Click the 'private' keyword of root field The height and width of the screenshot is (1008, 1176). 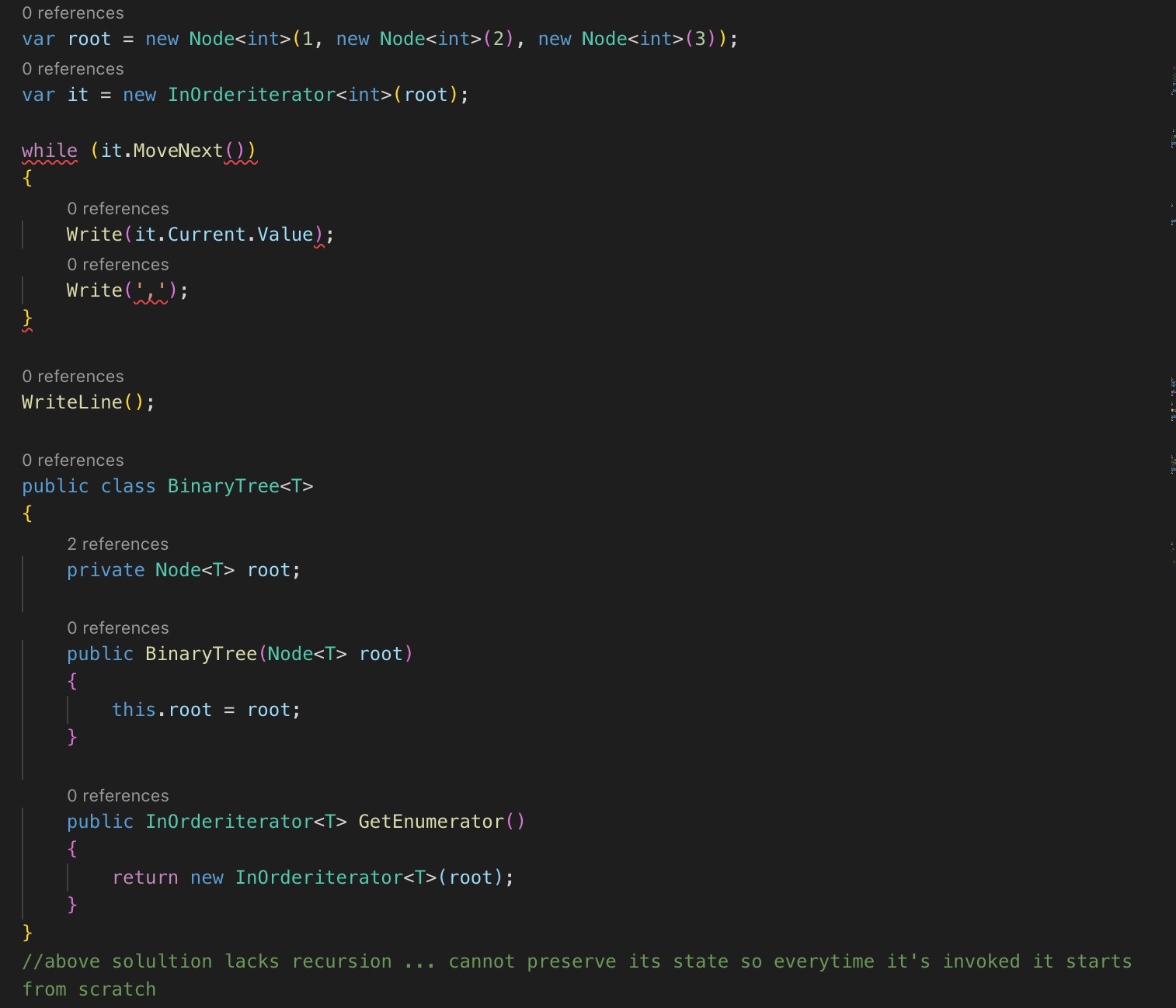106,570
